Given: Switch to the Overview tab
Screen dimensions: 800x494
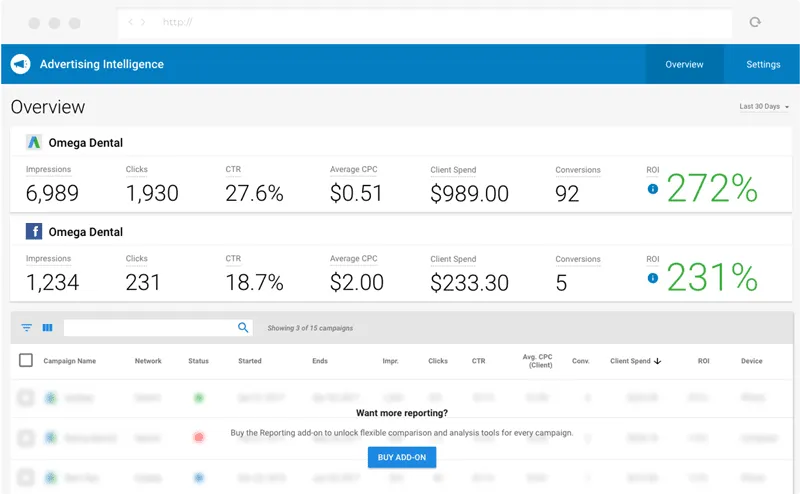Looking at the screenshot, I should pos(684,64).
